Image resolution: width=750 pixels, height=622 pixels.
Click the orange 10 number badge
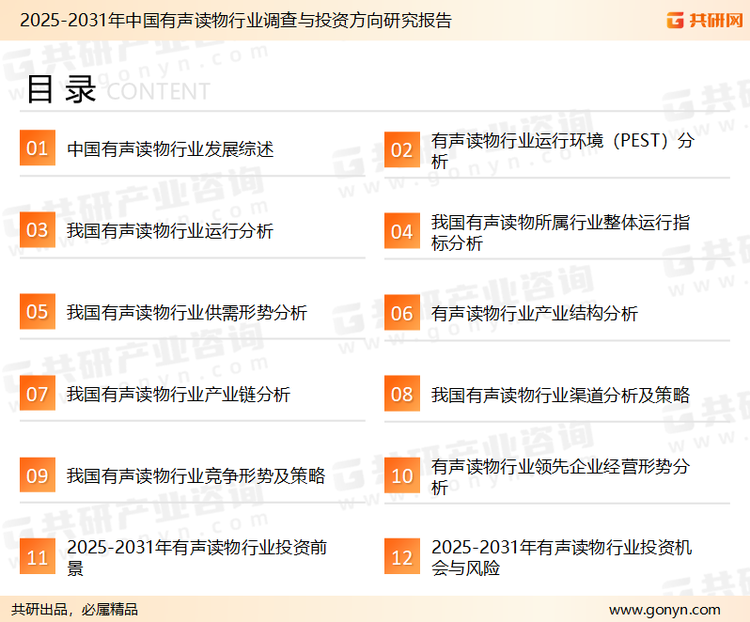pos(402,476)
